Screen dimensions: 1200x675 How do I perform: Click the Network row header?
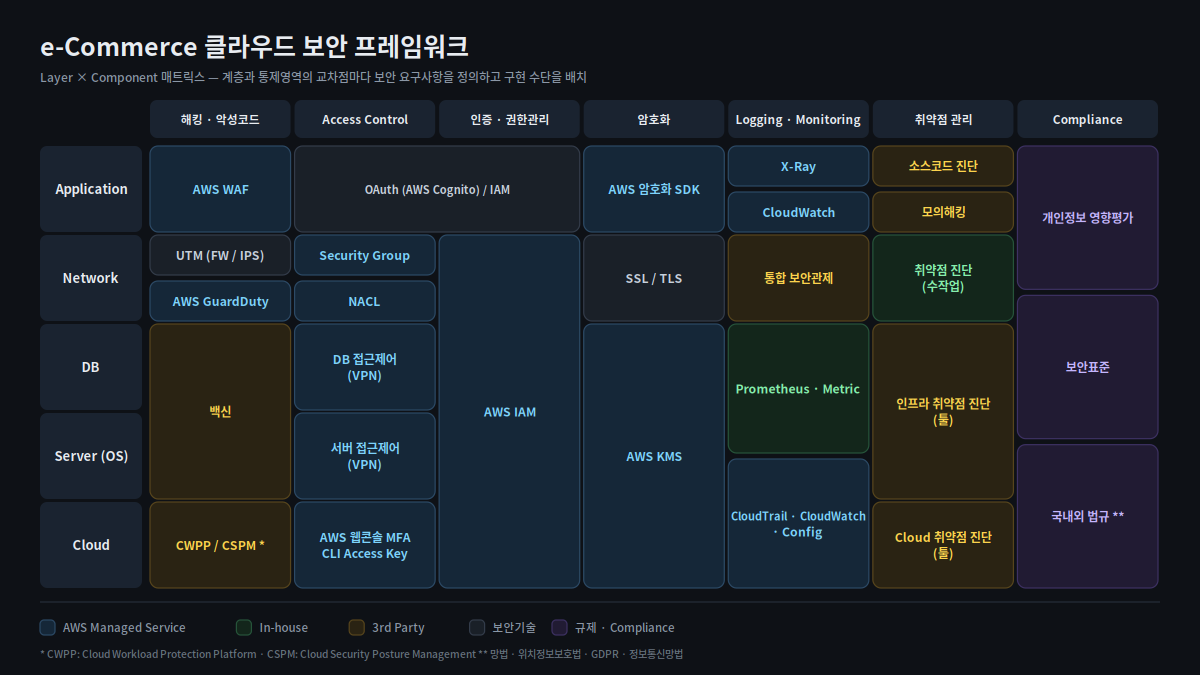[x=91, y=278]
